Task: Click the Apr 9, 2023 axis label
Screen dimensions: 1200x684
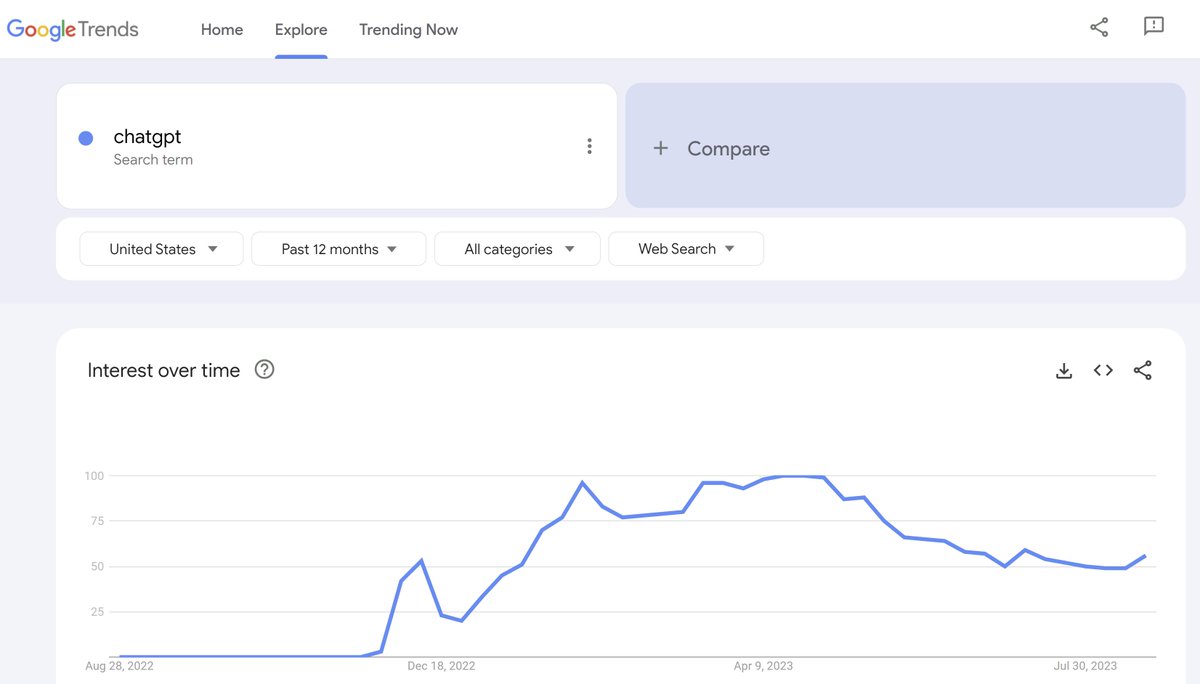Action: tap(765, 665)
